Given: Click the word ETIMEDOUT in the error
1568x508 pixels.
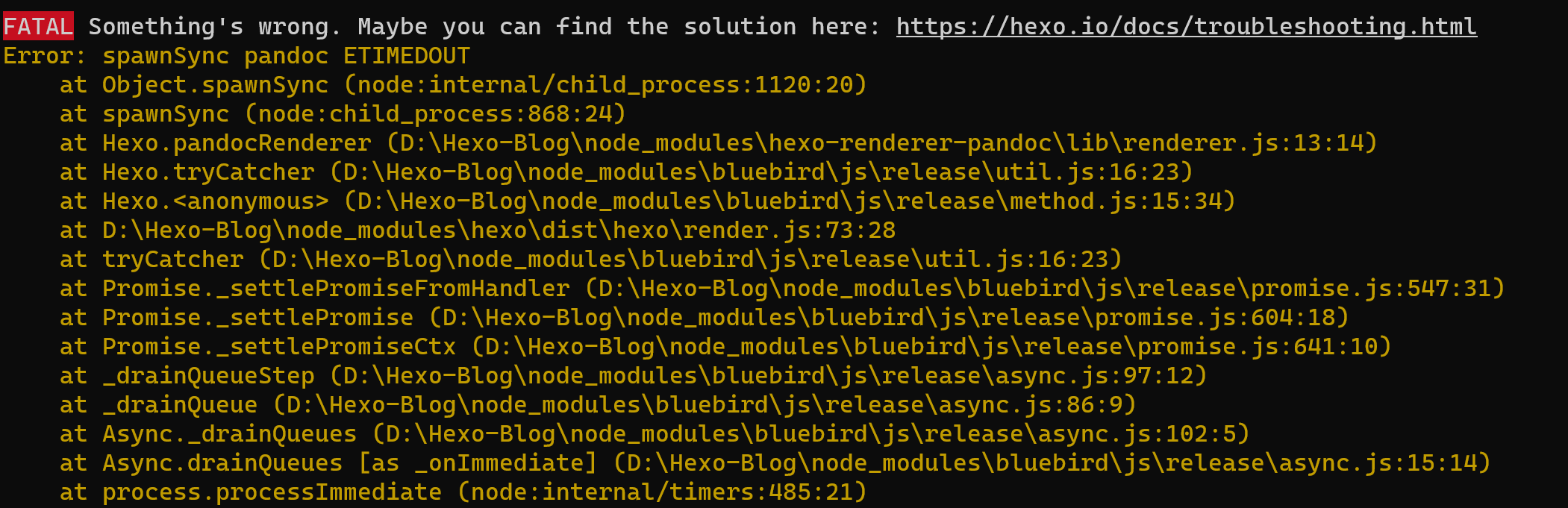Looking at the screenshot, I should [407, 56].
